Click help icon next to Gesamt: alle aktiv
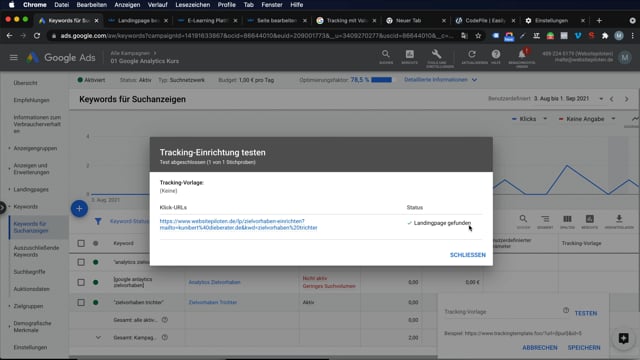Image resolution: width=640 pixels, height=360 pixels. pos(164,320)
